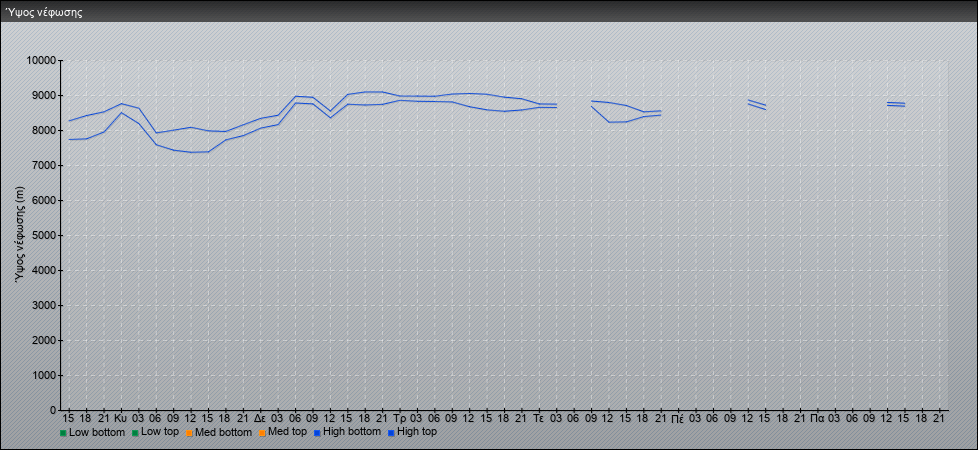The image size is (978, 450).
Task: Click the 'Κυ' day label on x-axis
Action: 121,418
